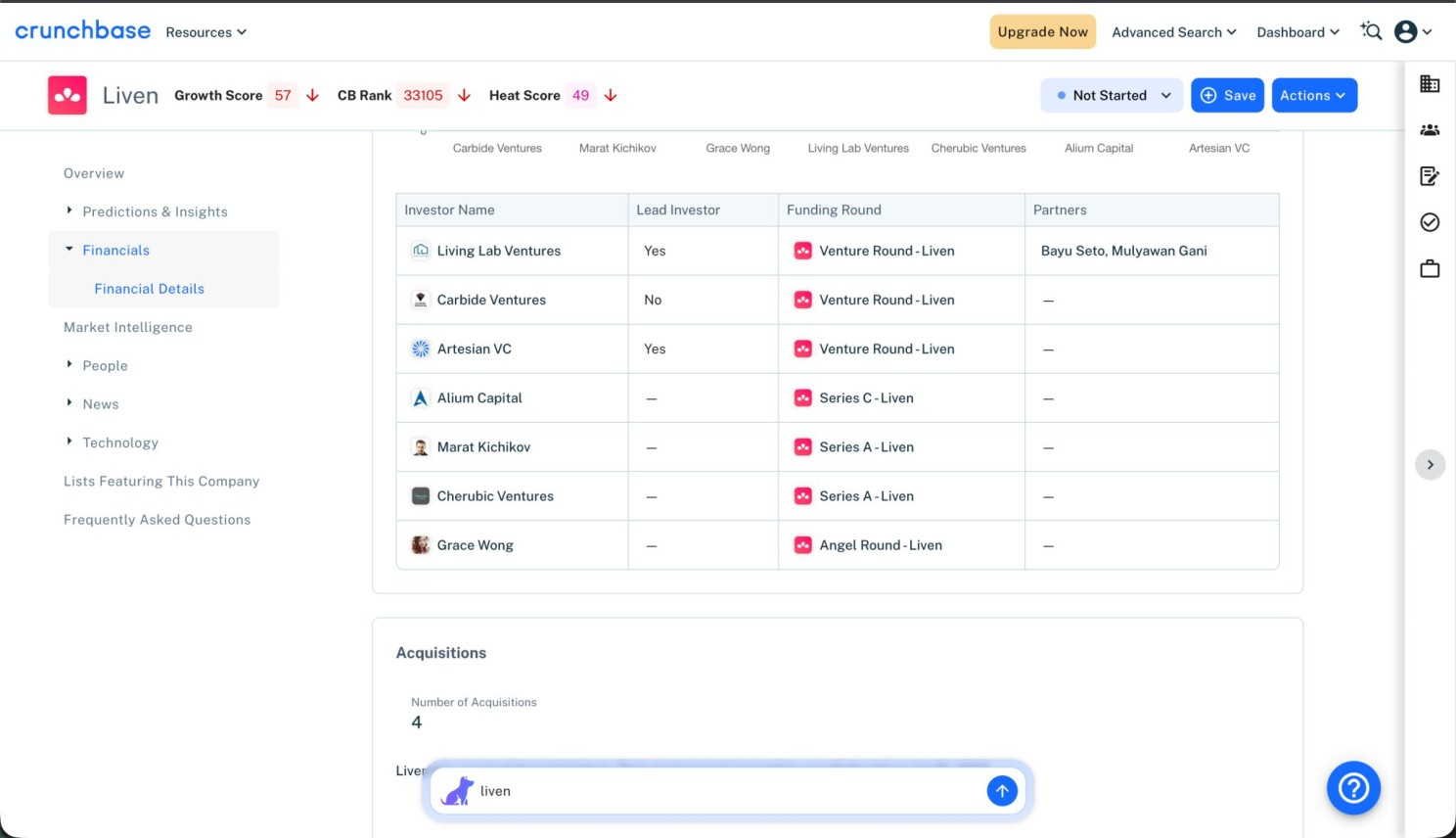Click the Crunchbase logo
Viewport: 1456px width, 838px height.
tap(83, 31)
